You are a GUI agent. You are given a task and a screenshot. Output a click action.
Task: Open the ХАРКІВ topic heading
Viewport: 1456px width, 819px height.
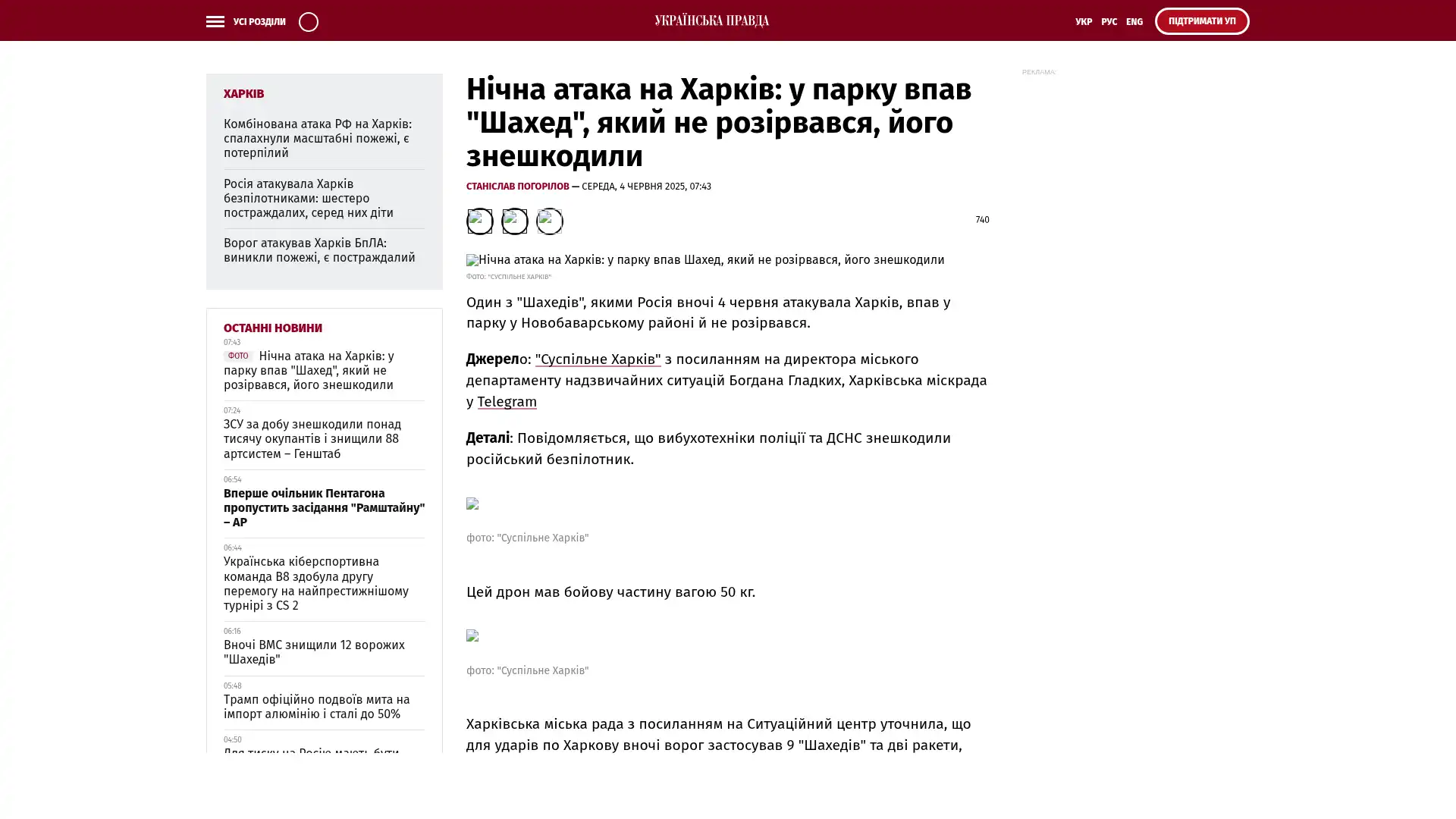pos(243,94)
